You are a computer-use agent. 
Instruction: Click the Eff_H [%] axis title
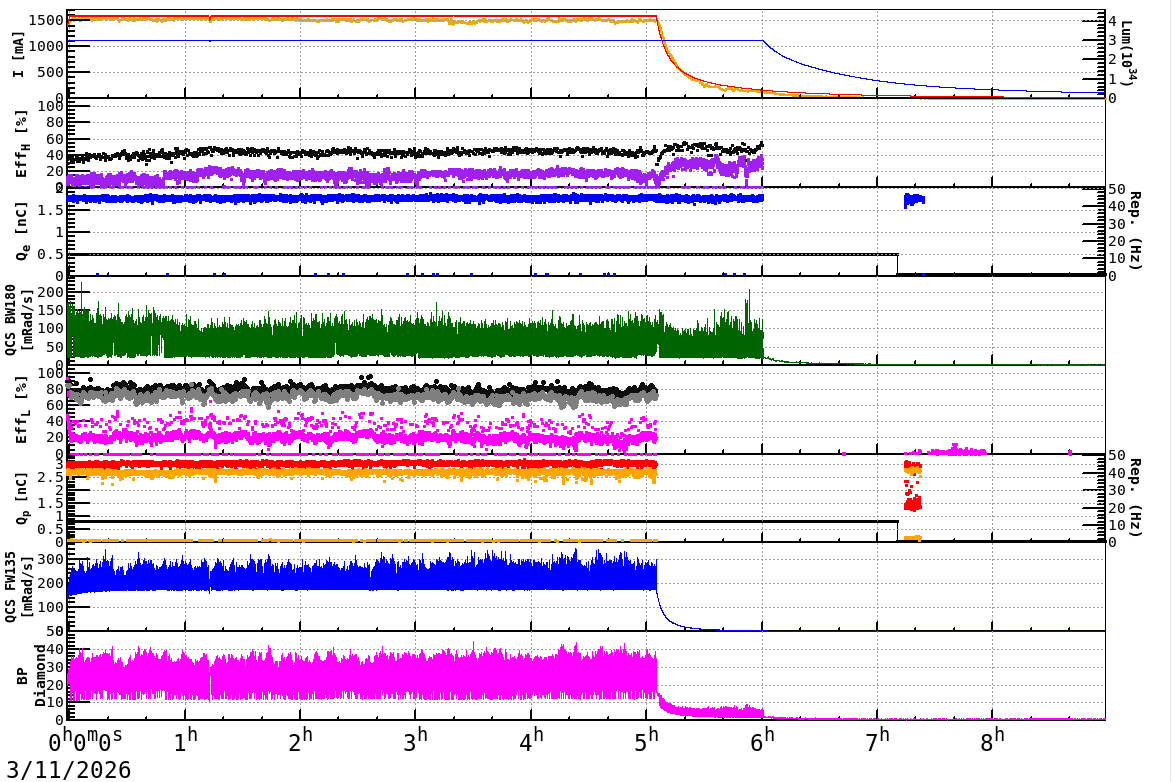pyautogui.click(x=20, y=144)
